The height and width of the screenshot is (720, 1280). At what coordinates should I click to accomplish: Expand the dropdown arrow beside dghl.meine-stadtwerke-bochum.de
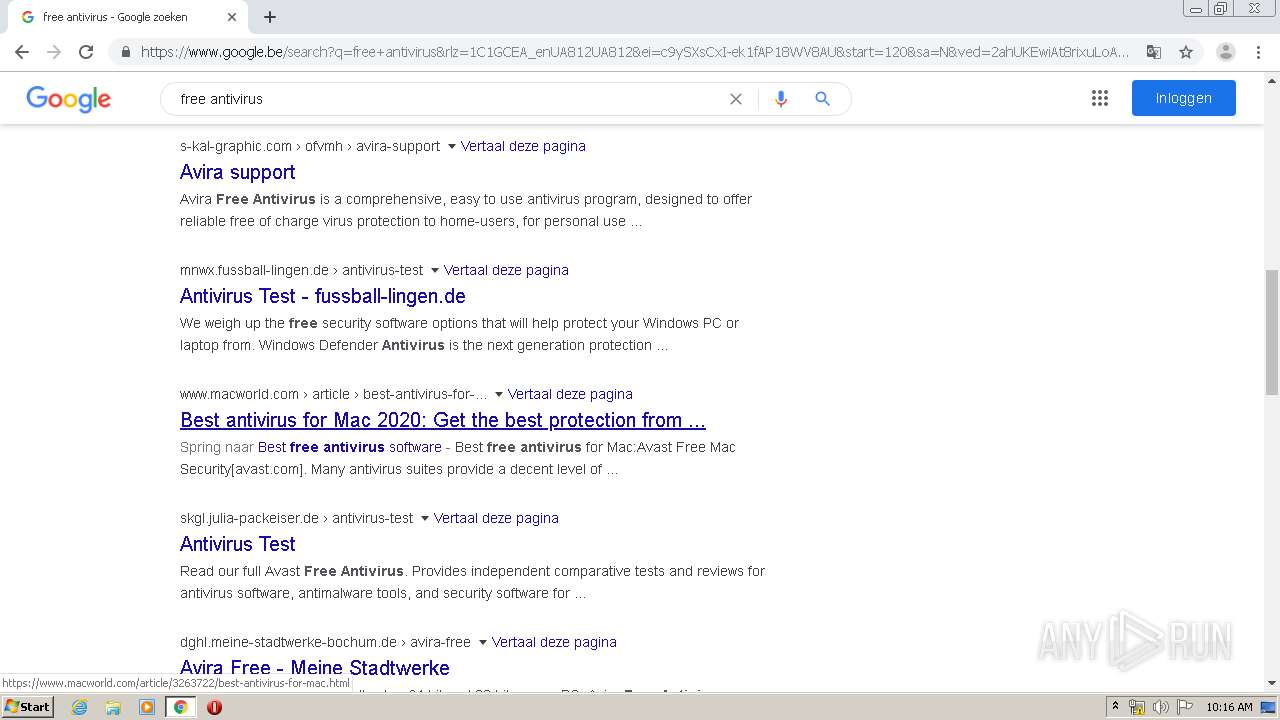[483, 642]
